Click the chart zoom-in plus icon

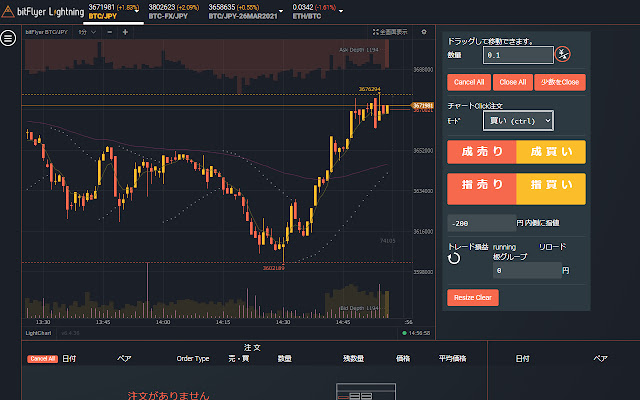123,32
